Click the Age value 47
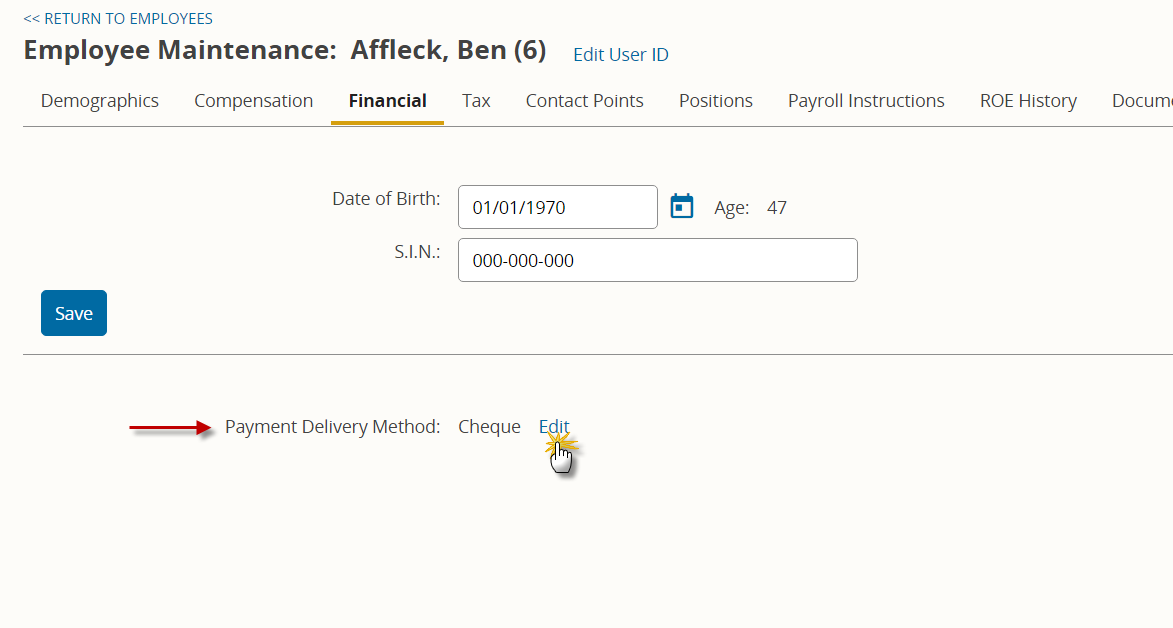This screenshot has height=628, width=1173. (x=777, y=207)
